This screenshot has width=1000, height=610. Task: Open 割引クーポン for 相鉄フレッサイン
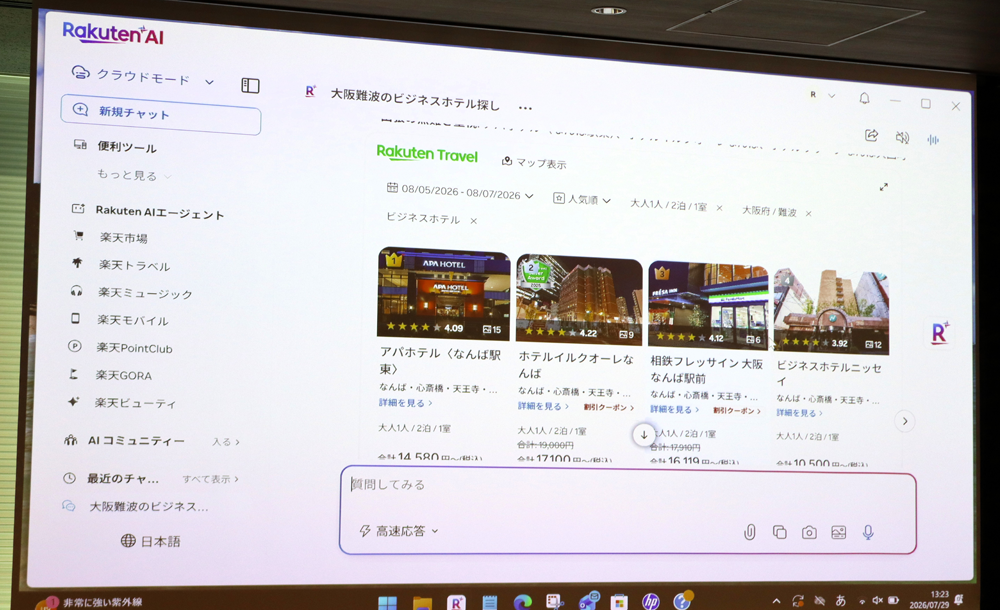click(737, 410)
